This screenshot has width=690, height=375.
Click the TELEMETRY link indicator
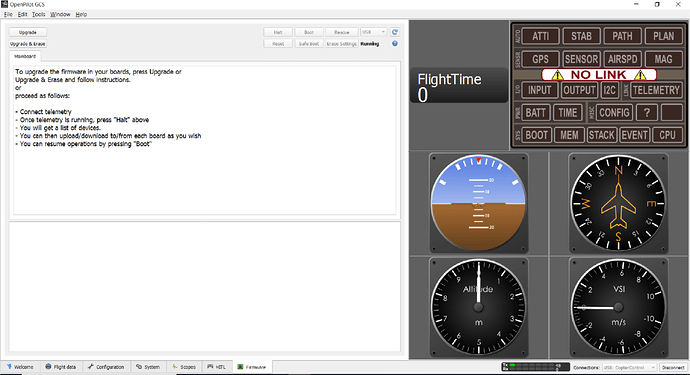656,90
